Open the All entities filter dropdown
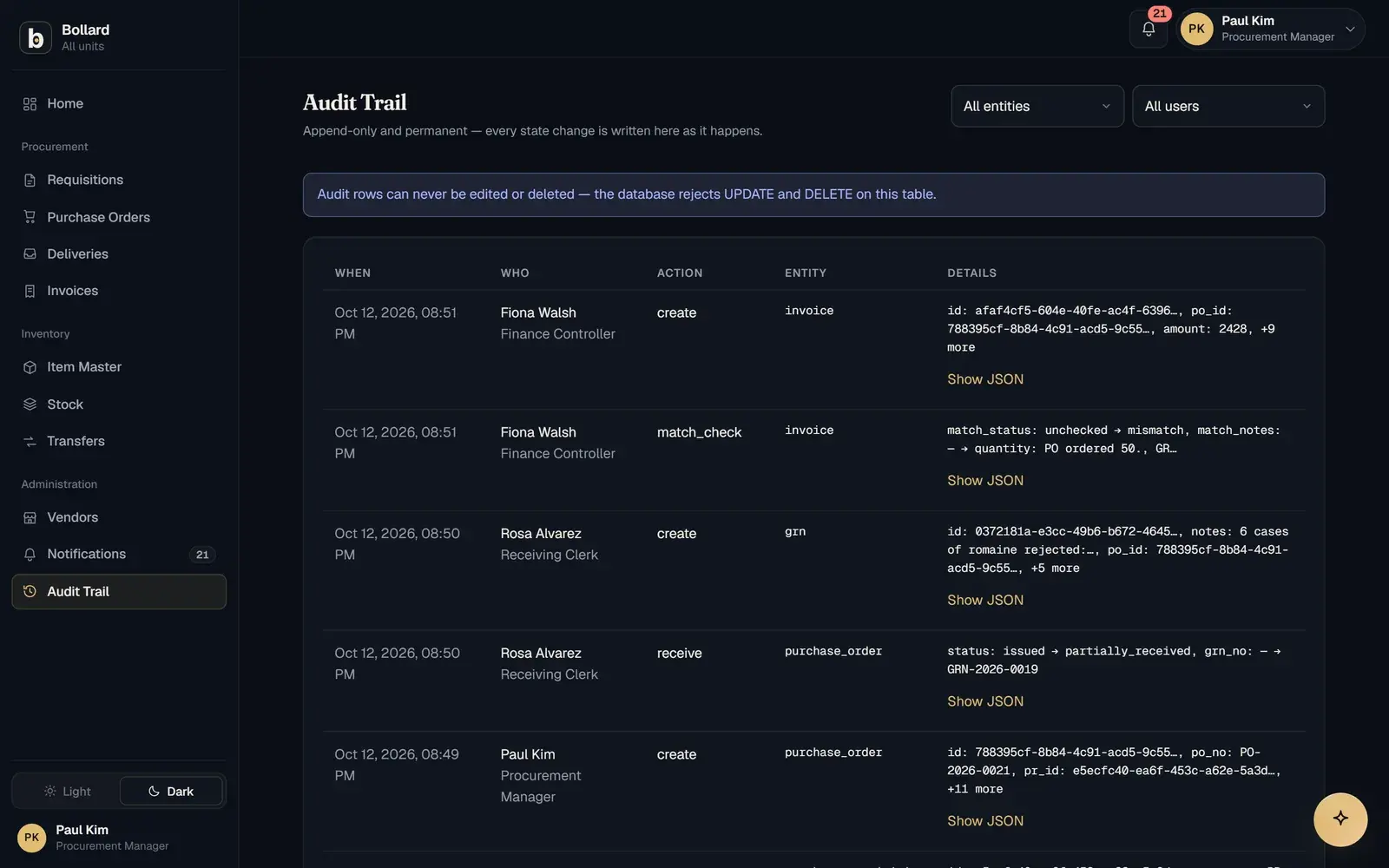The width and height of the screenshot is (1389, 868). point(1037,106)
